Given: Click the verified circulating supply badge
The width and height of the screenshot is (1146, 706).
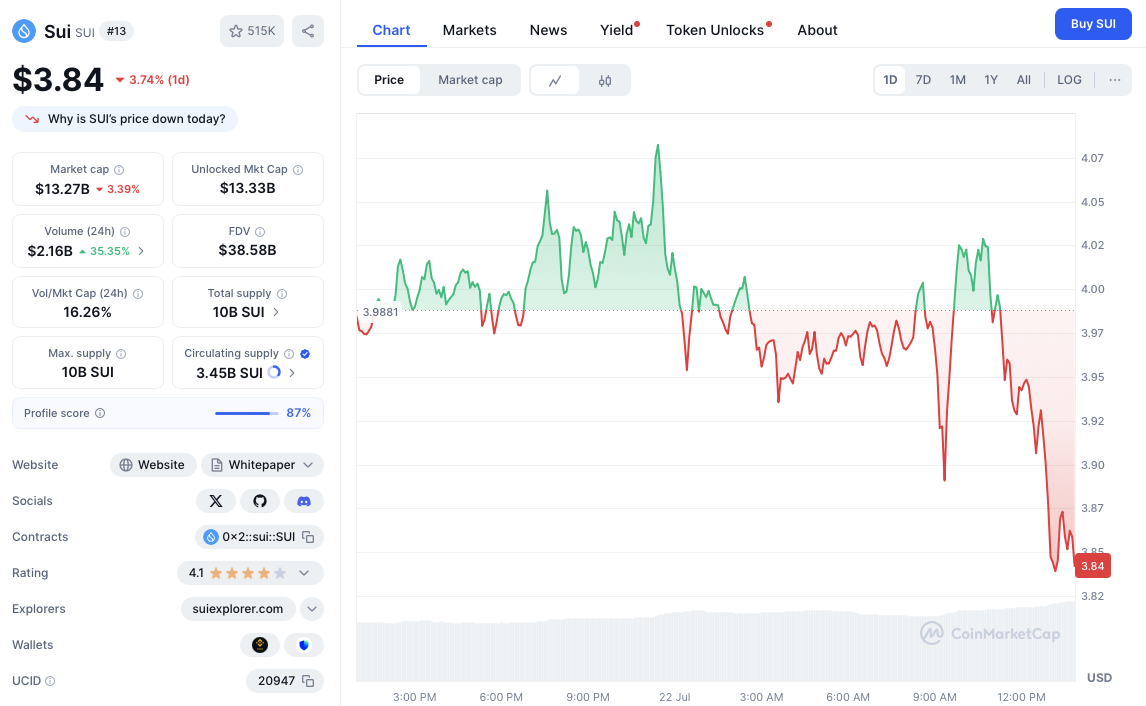Looking at the screenshot, I should [x=306, y=354].
